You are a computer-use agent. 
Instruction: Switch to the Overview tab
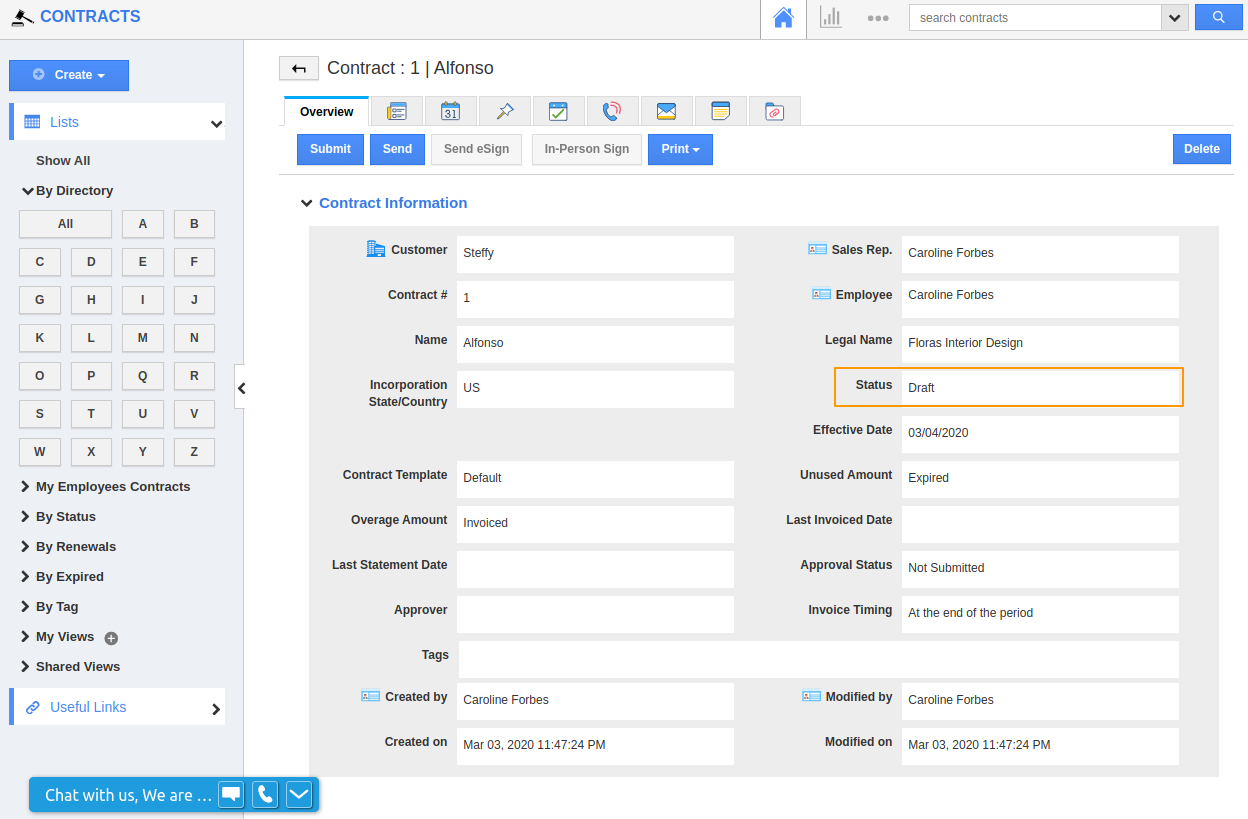(326, 111)
